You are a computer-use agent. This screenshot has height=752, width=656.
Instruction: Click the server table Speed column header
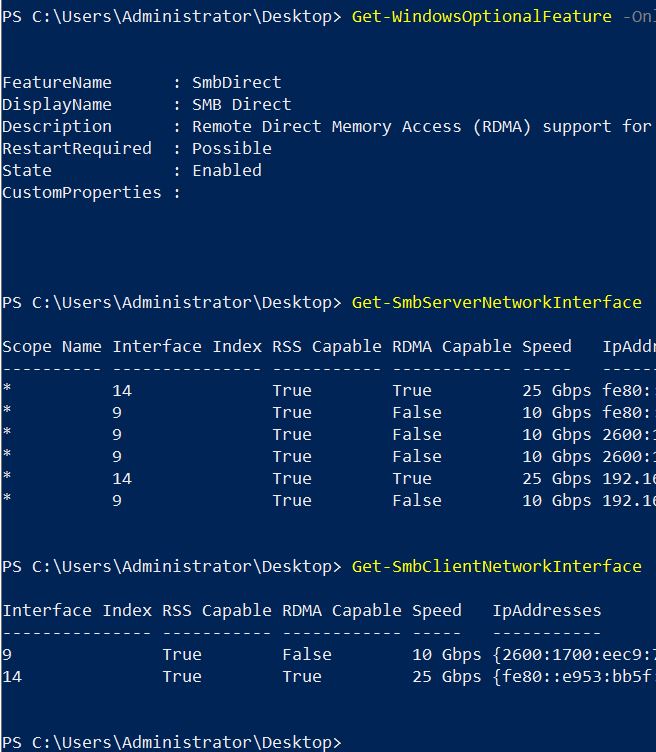[x=547, y=347]
